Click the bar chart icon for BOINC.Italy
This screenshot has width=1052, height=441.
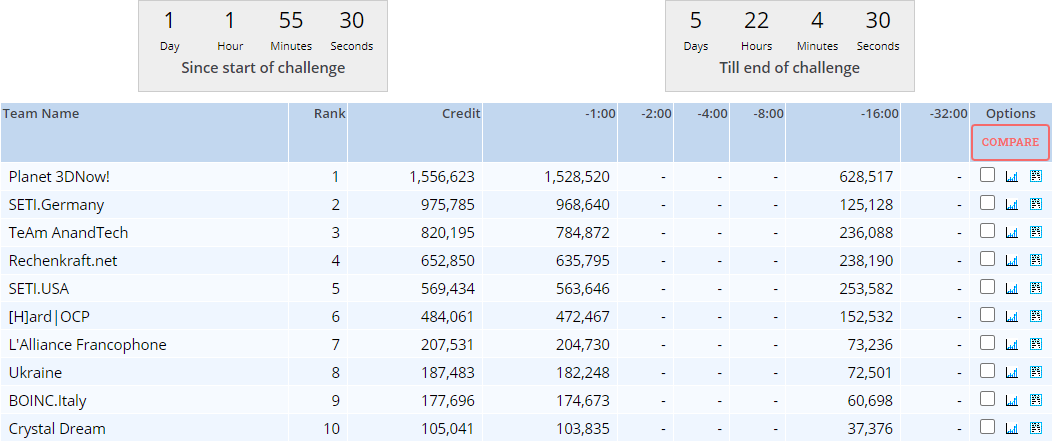click(1011, 401)
